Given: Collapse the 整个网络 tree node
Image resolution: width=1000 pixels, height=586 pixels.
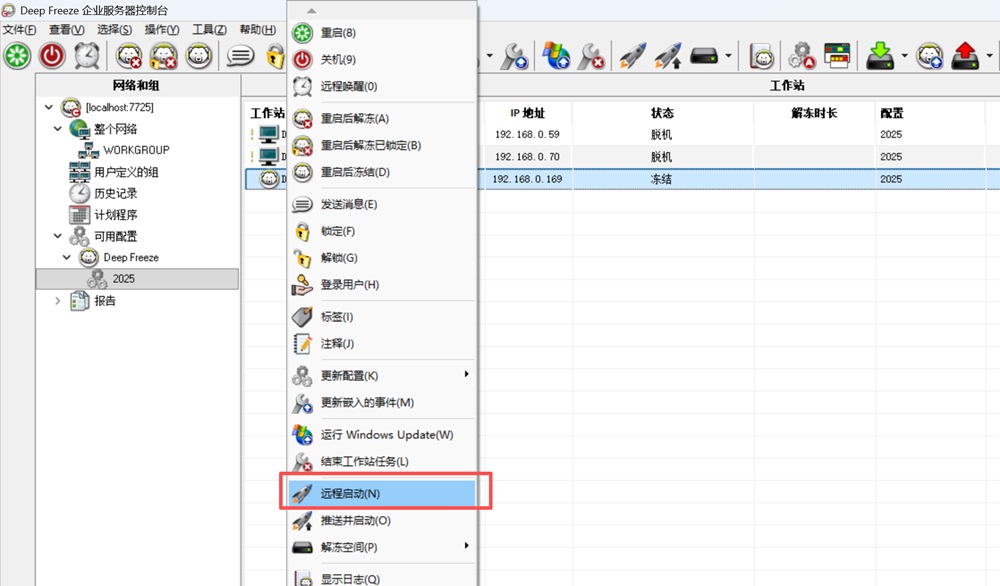Looking at the screenshot, I should [58, 129].
